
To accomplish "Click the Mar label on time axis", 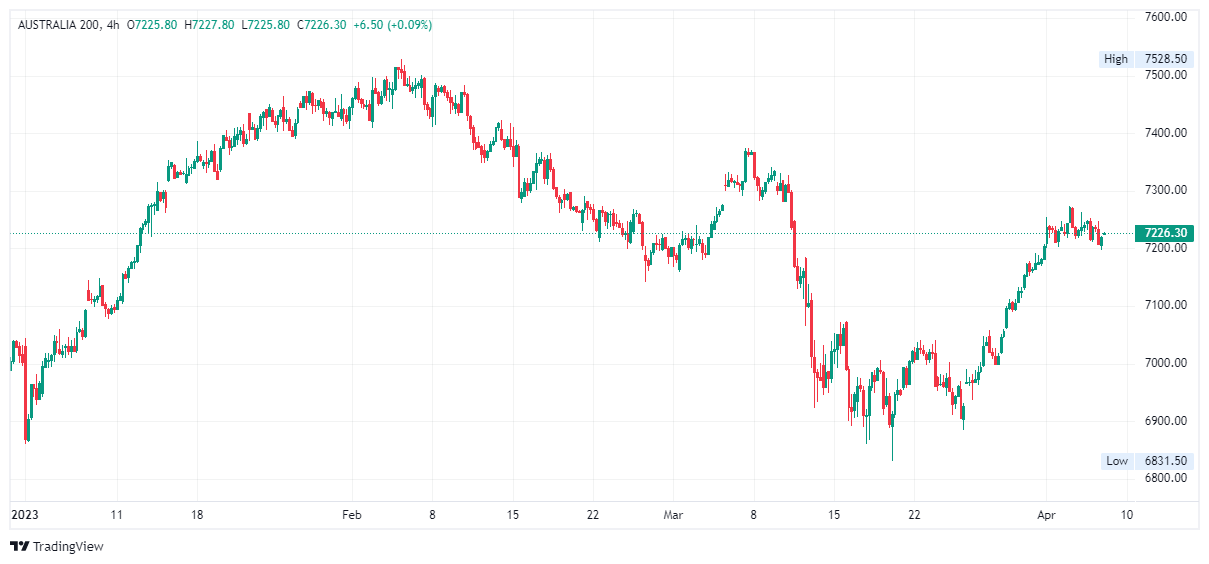I will pyautogui.click(x=672, y=515).
